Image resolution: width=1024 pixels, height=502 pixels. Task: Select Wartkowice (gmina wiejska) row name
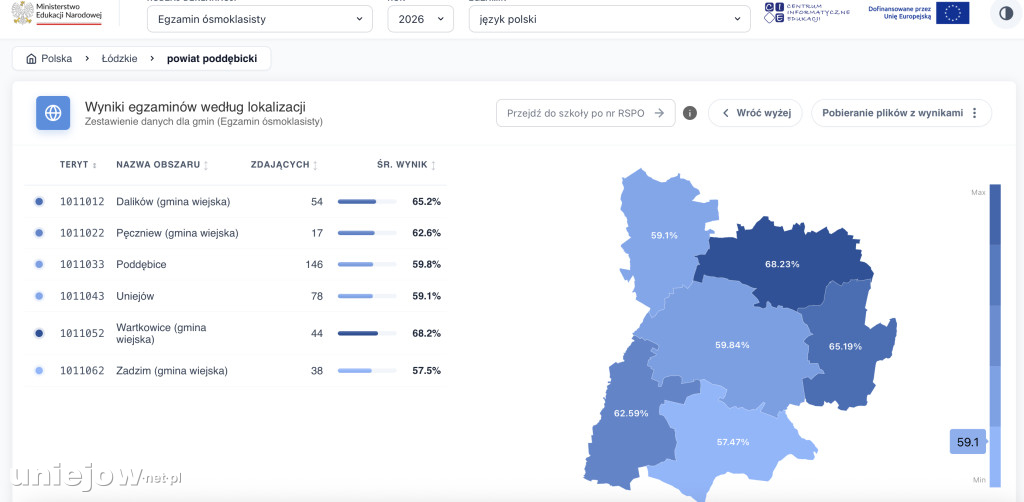(x=161, y=333)
